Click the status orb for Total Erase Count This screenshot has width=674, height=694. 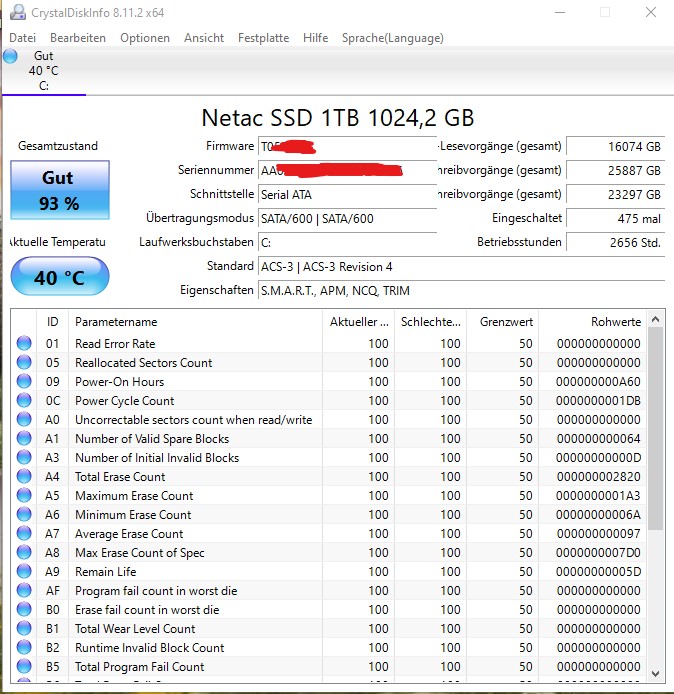[x=24, y=476]
